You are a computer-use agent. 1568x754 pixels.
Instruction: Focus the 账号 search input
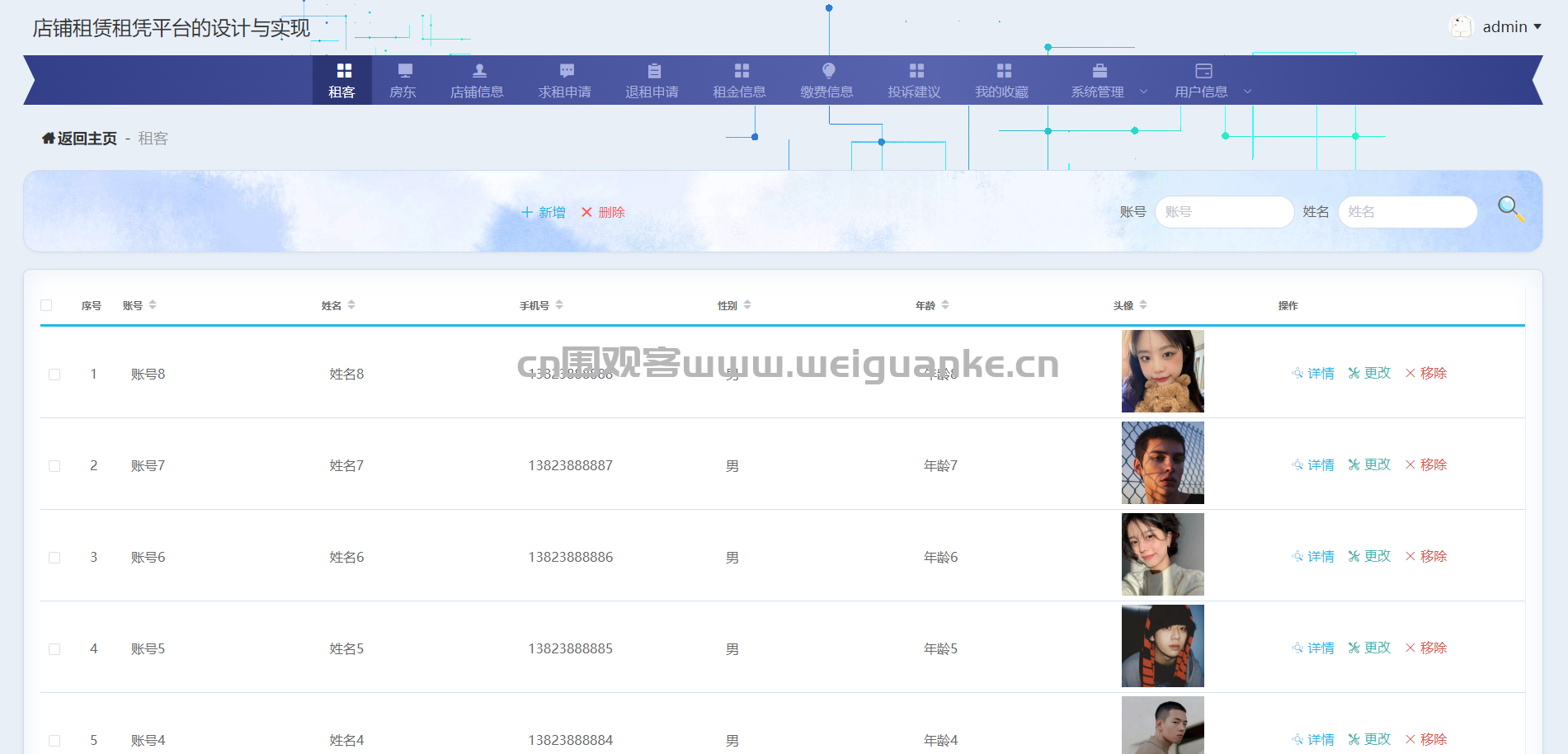[1224, 212]
